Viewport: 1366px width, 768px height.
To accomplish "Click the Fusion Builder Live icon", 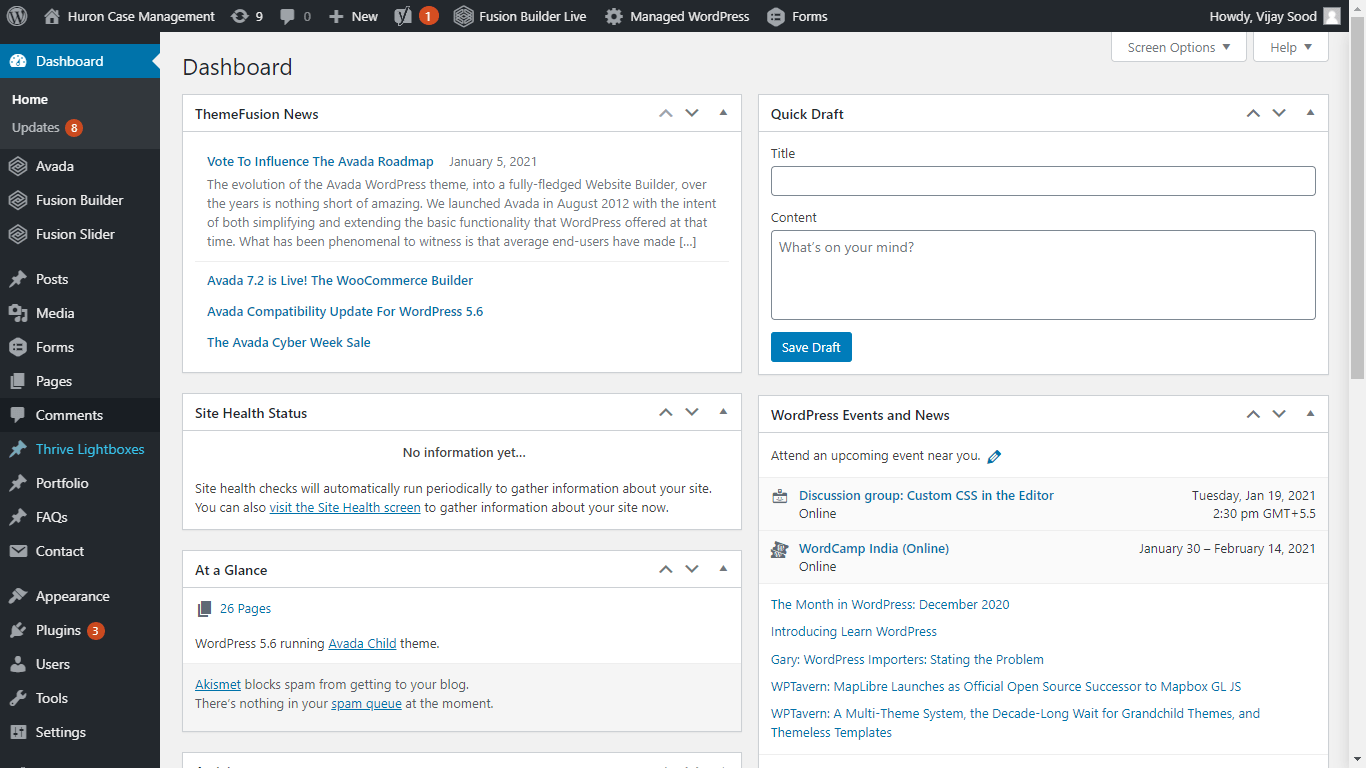I will pos(463,16).
